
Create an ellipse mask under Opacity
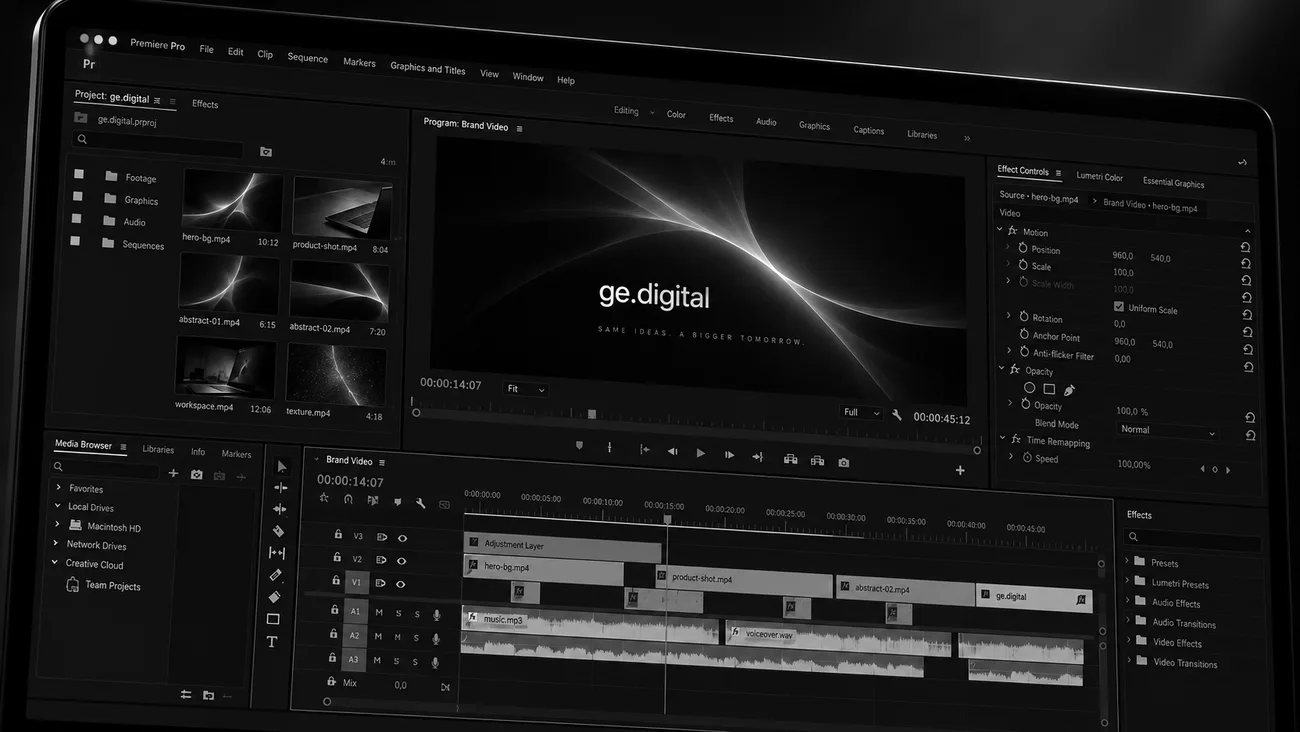[1029, 387]
